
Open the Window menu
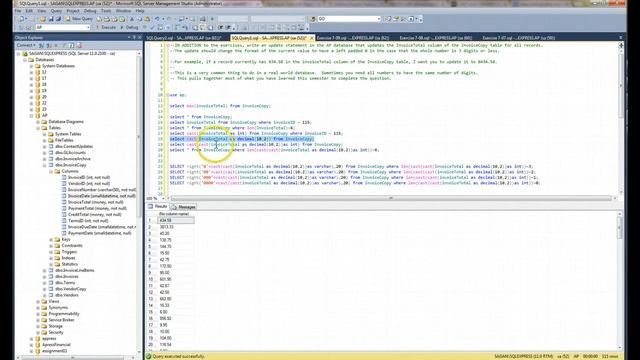point(123,11)
